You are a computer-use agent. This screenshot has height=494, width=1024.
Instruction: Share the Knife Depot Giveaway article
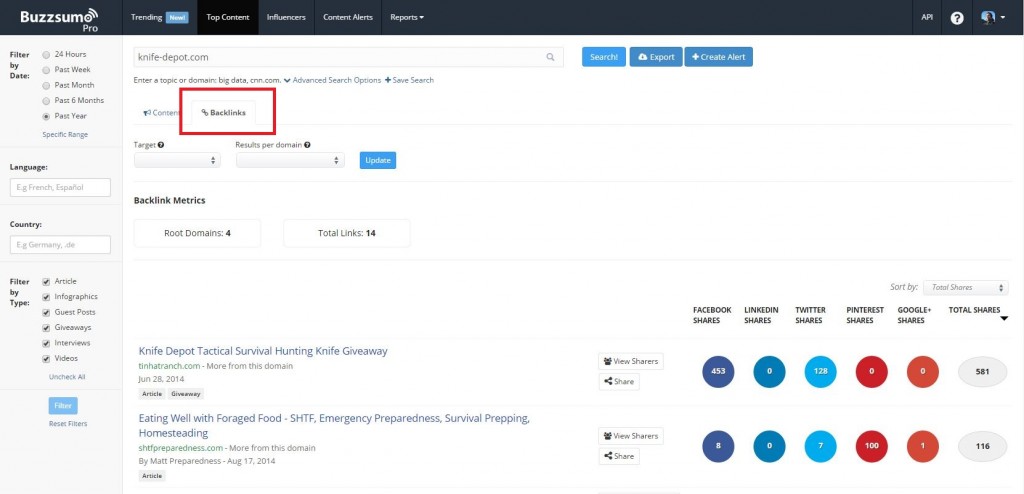pyautogui.click(x=619, y=382)
